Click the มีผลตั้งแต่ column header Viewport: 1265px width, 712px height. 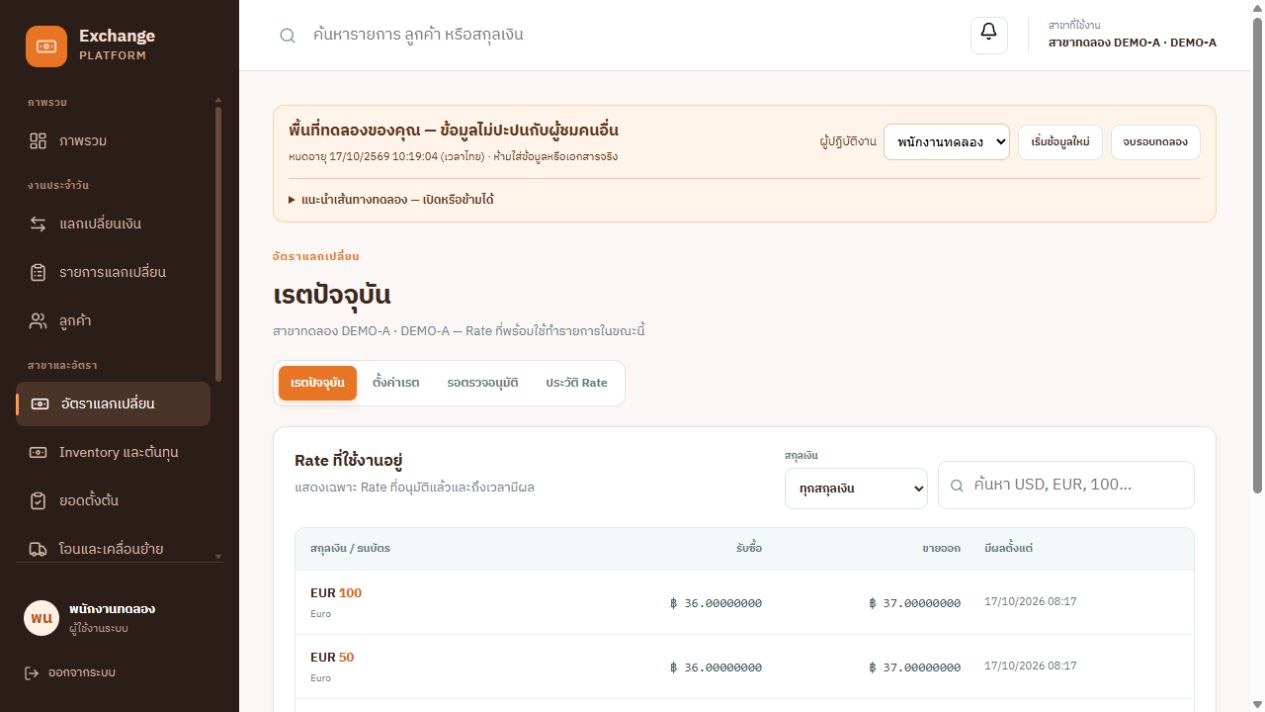(1008, 548)
